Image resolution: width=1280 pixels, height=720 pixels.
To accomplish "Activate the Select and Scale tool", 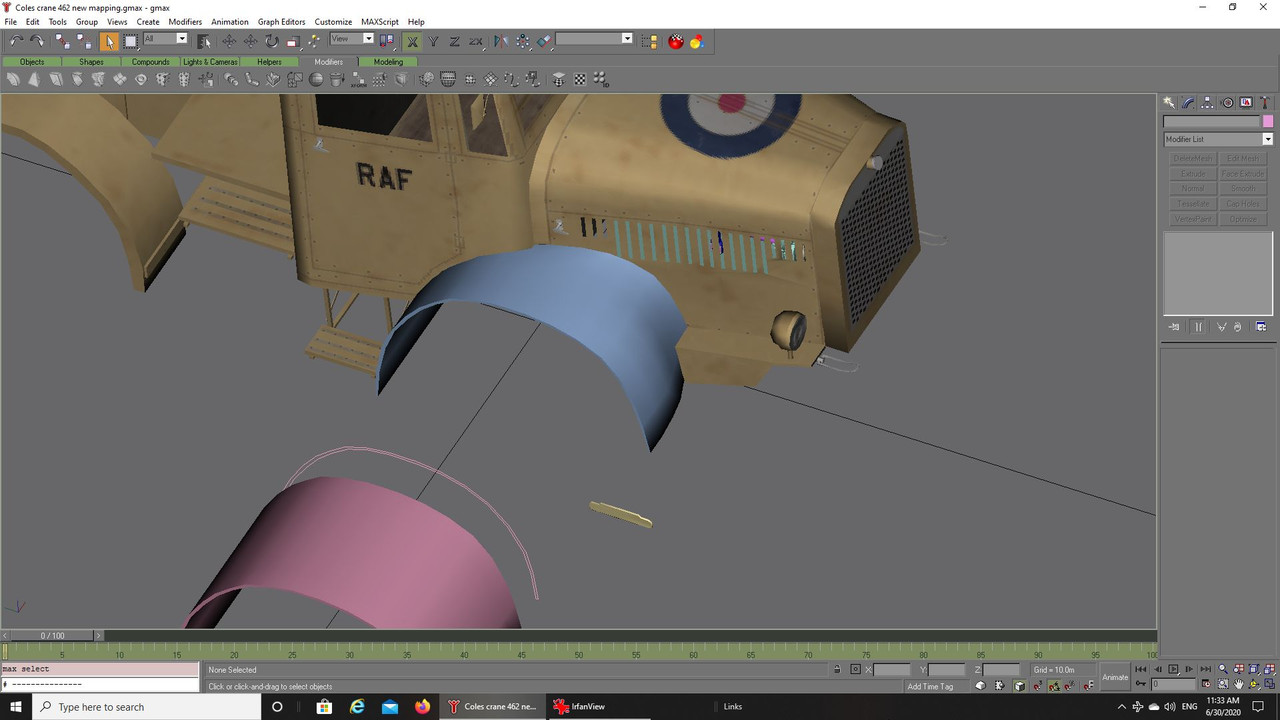I will [294, 41].
